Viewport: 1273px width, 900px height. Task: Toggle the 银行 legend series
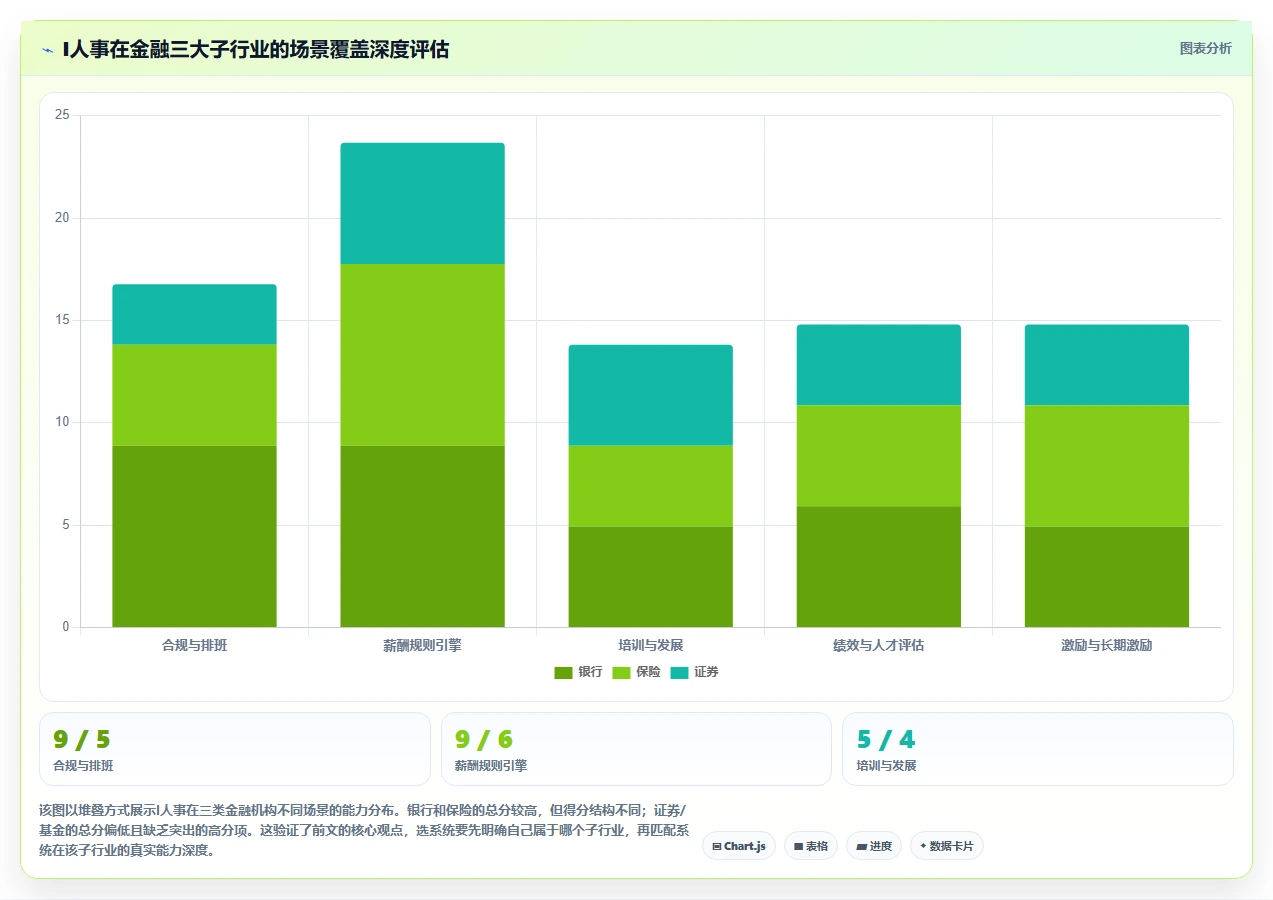(x=578, y=672)
